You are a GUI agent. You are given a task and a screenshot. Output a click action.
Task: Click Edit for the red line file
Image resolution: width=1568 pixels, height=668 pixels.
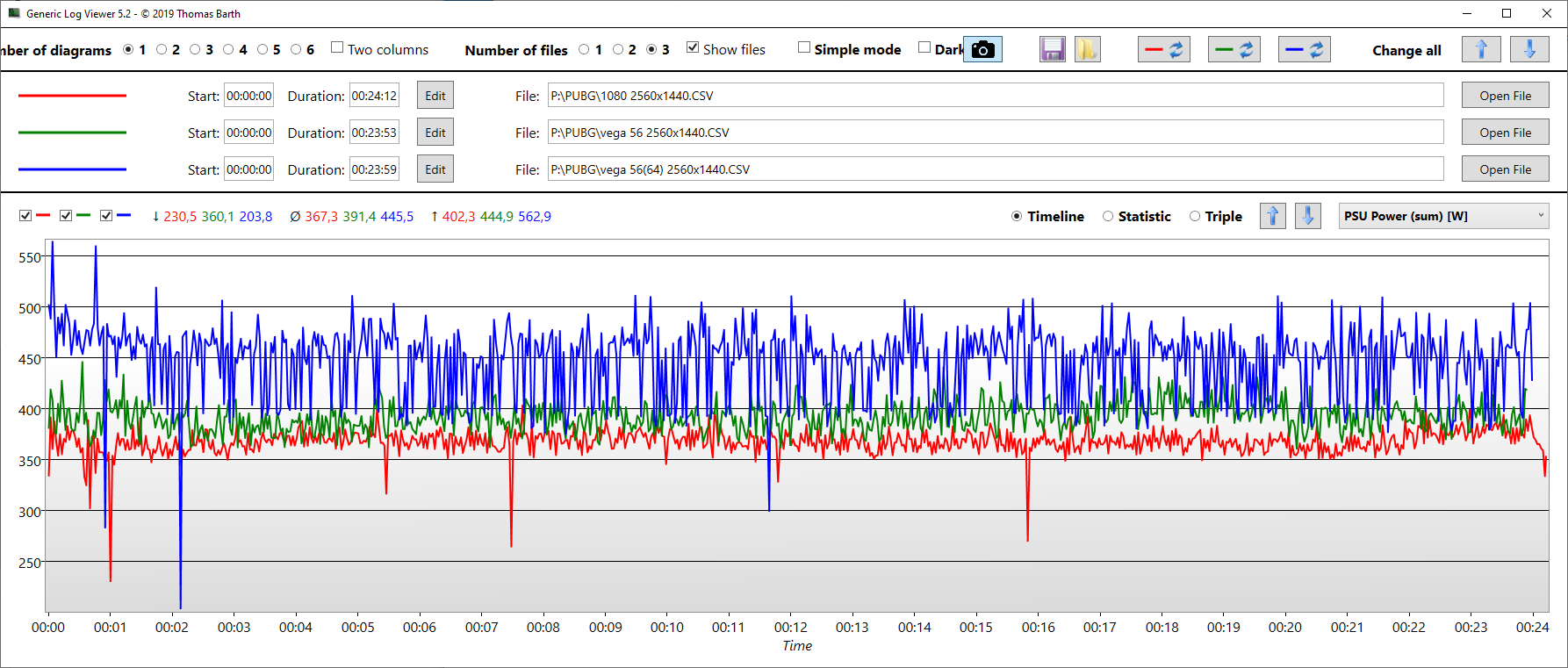coord(435,96)
